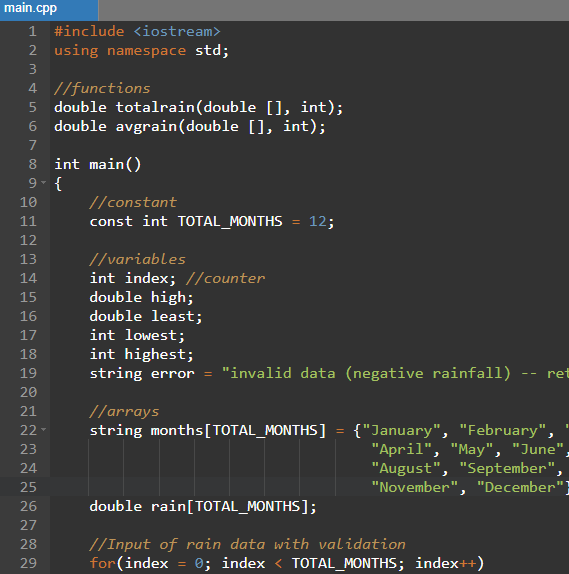Screen dimensions: 569x574
Task: Collapse the main function fold arrow on line 9
Action: click(44, 182)
